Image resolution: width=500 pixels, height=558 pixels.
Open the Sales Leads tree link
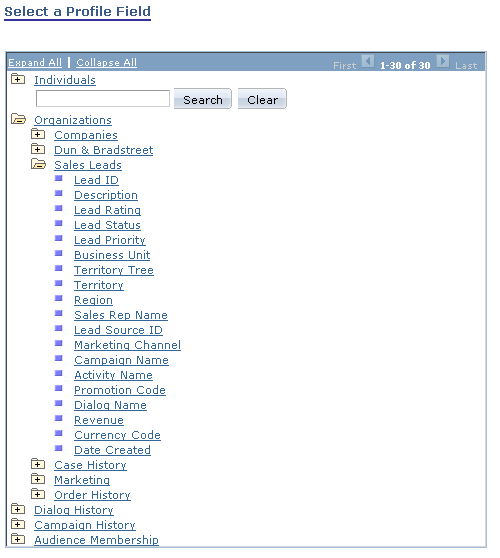pos(88,165)
